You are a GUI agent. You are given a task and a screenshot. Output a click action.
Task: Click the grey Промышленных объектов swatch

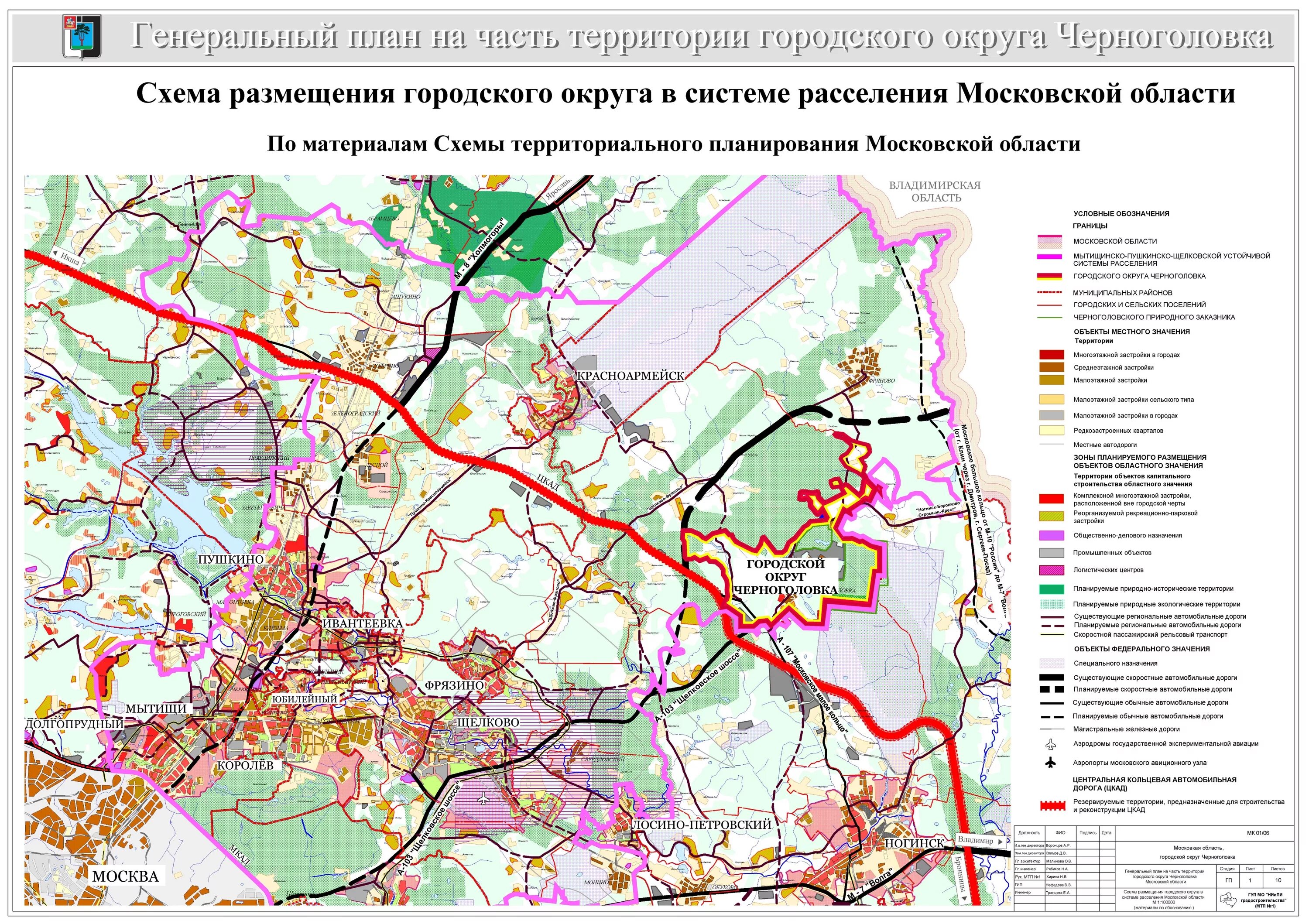pos(1052,552)
